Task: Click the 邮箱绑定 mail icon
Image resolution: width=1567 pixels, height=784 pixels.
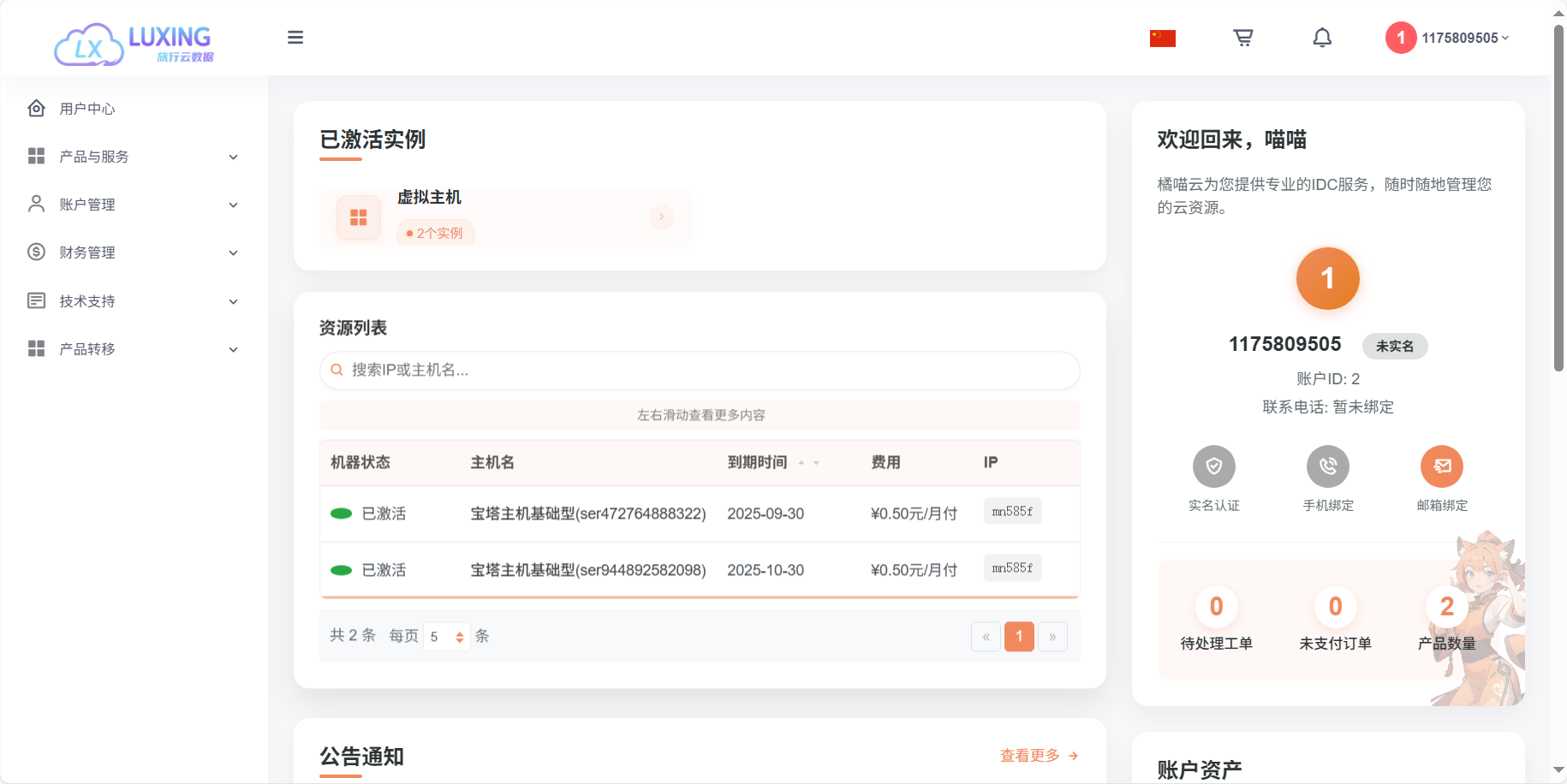Action: [x=1441, y=466]
